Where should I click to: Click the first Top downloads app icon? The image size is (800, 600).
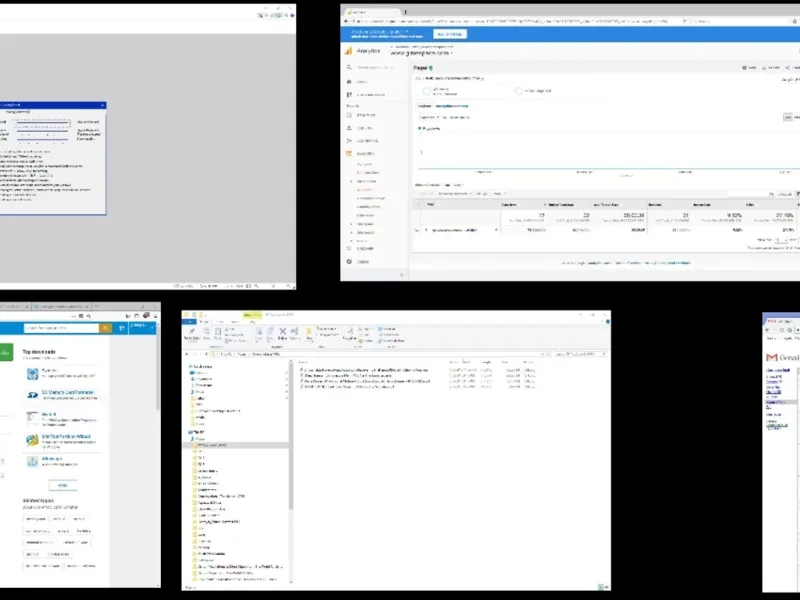(x=33, y=374)
